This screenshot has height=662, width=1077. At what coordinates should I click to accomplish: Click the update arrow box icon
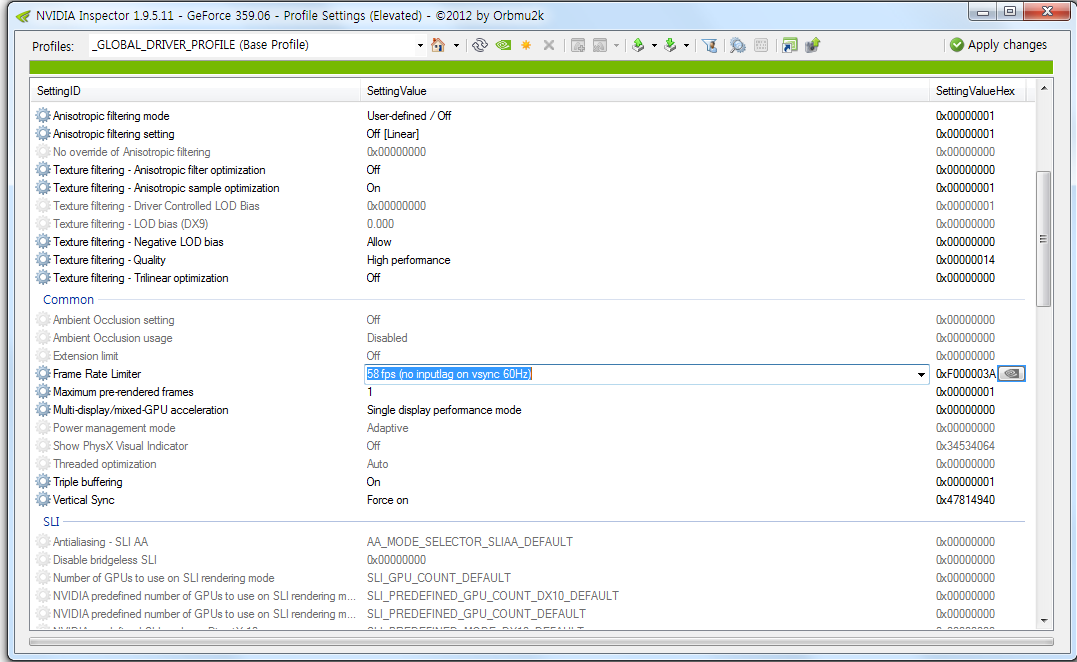pyautogui.click(x=813, y=45)
